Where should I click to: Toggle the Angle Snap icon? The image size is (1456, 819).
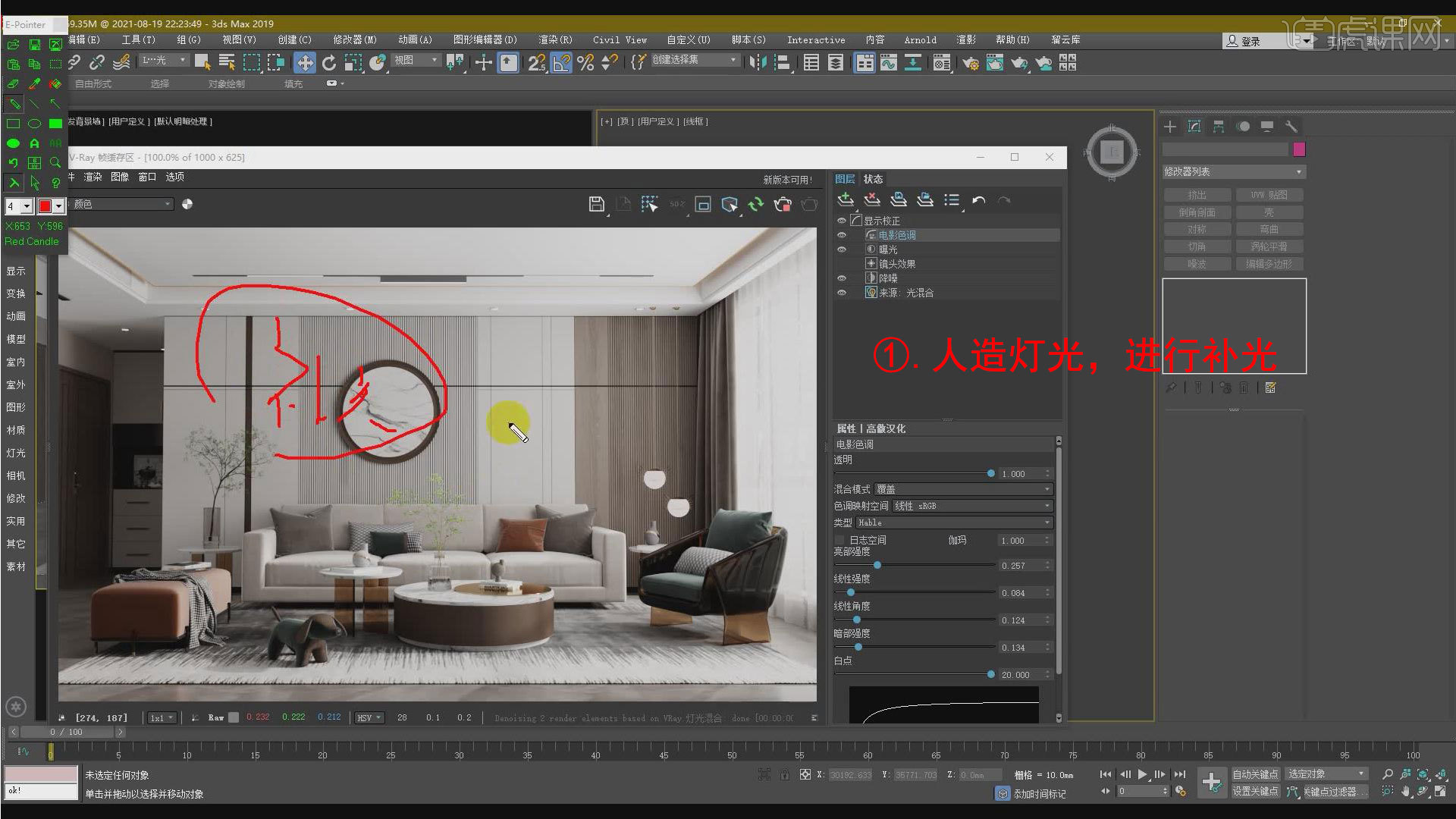(x=561, y=63)
